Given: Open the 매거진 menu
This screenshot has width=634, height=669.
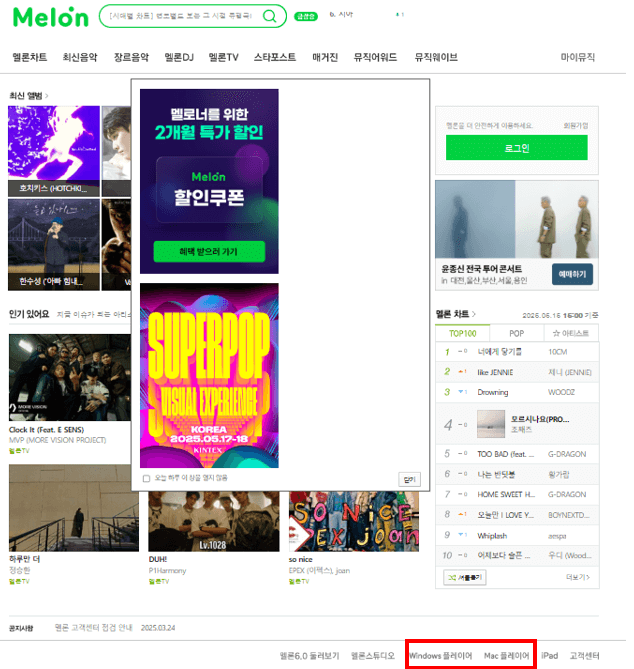Looking at the screenshot, I should (325, 57).
